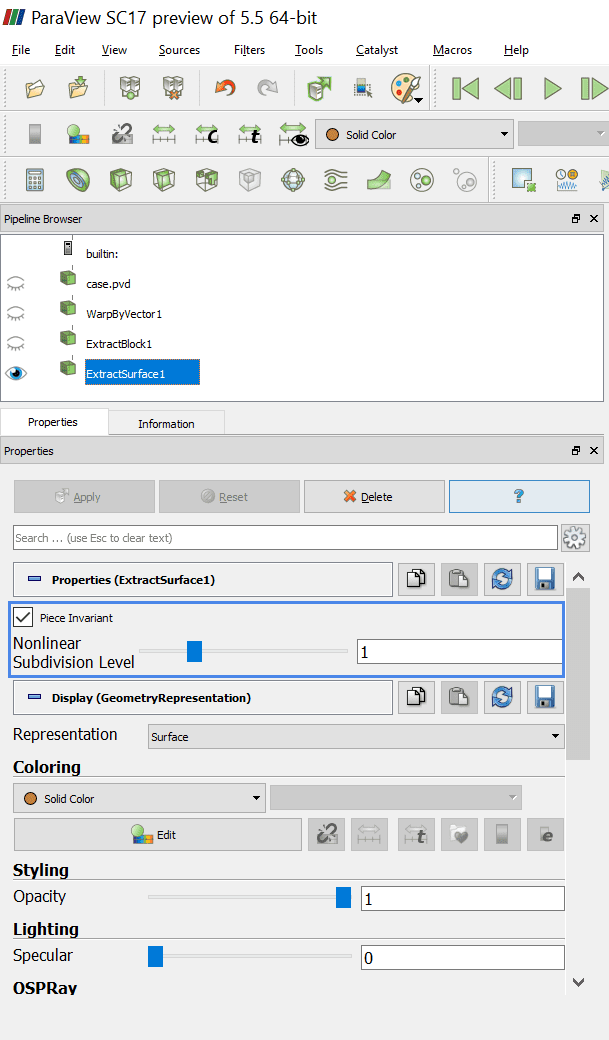Image resolution: width=609 pixels, height=1040 pixels.
Task: Switch to the Information tab
Action: tap(166, 424)
